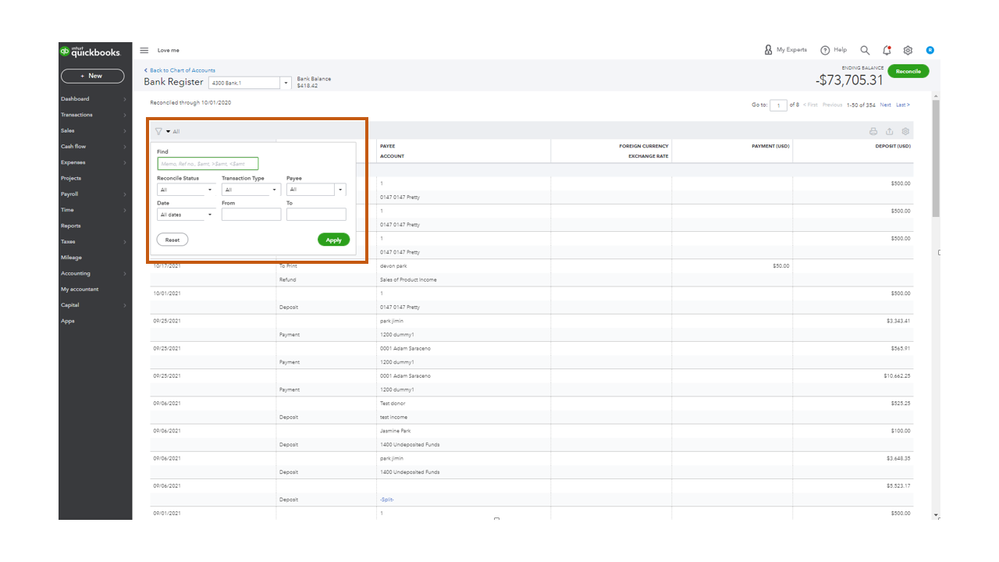Open the Date range dropdown All dates
999x562 pixels.
coord(185,215)
